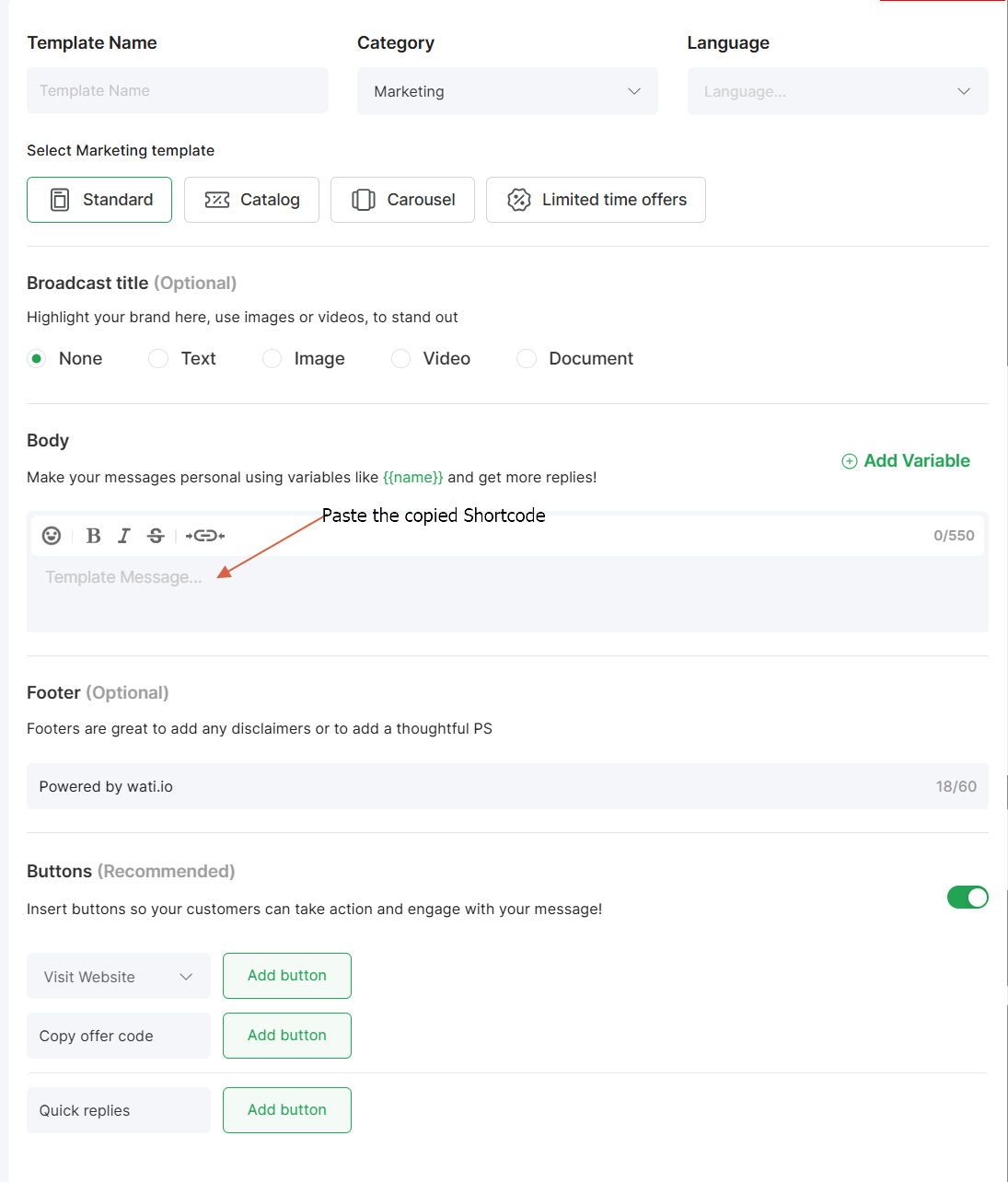Expand the Language dropdown

(838, 91)
